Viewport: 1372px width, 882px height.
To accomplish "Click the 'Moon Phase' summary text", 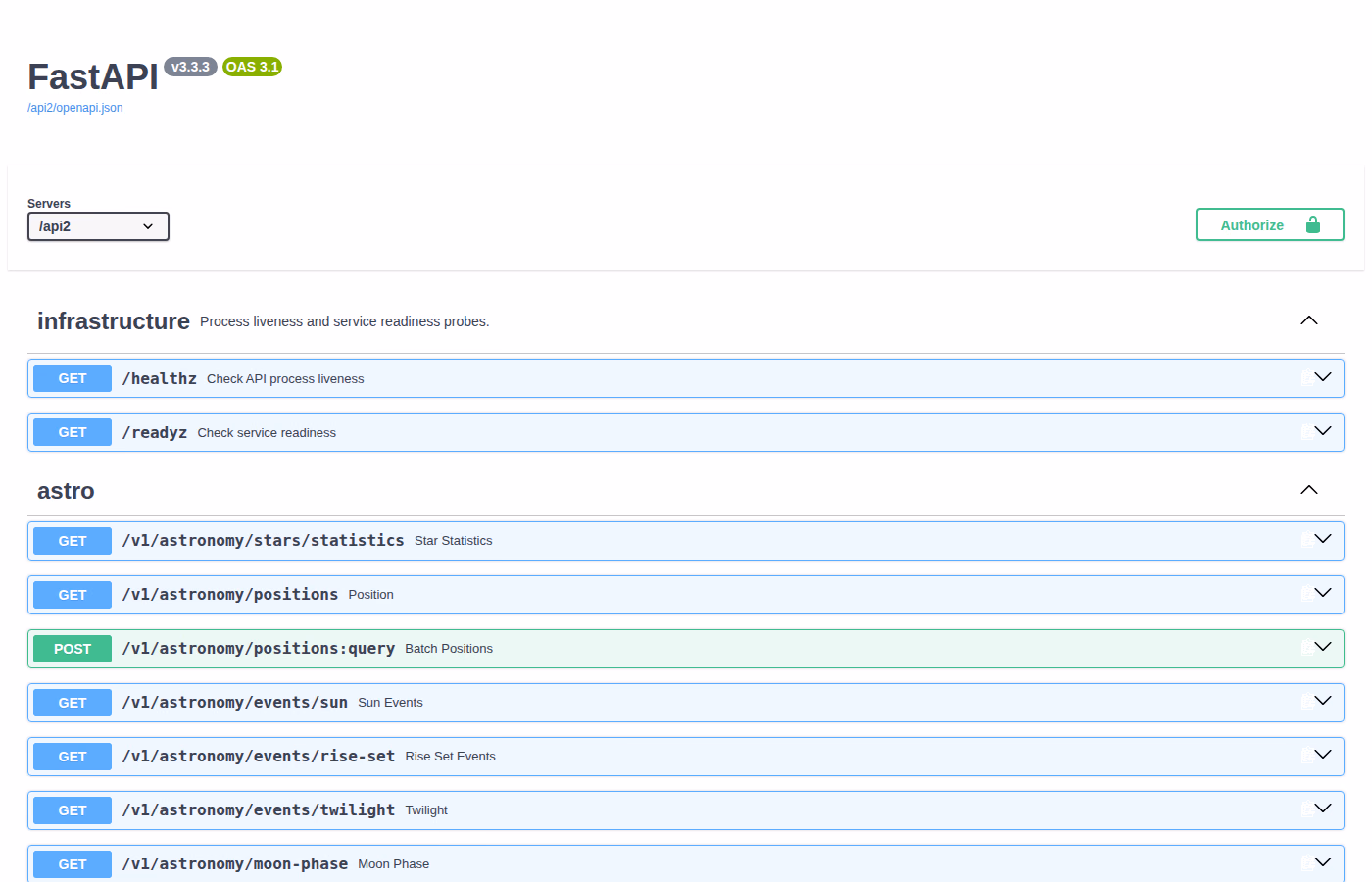I will 394,864.
